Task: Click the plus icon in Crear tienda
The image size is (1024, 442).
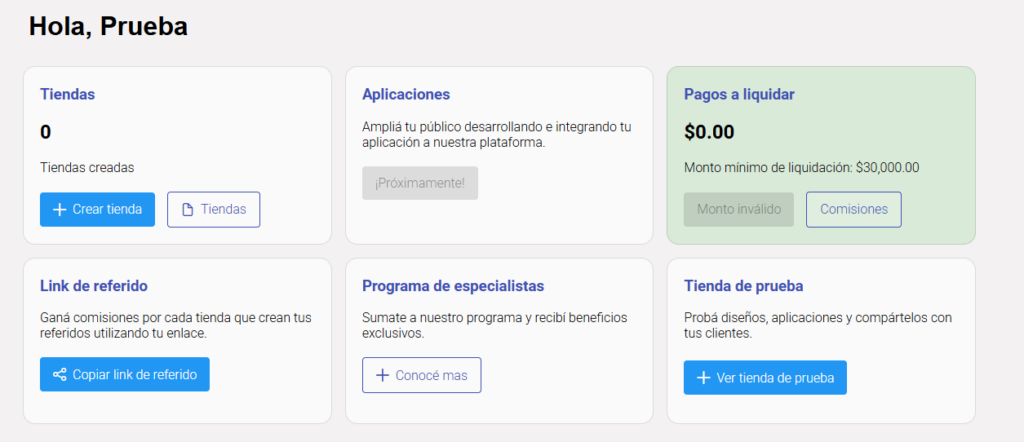Action: point(59,210)
